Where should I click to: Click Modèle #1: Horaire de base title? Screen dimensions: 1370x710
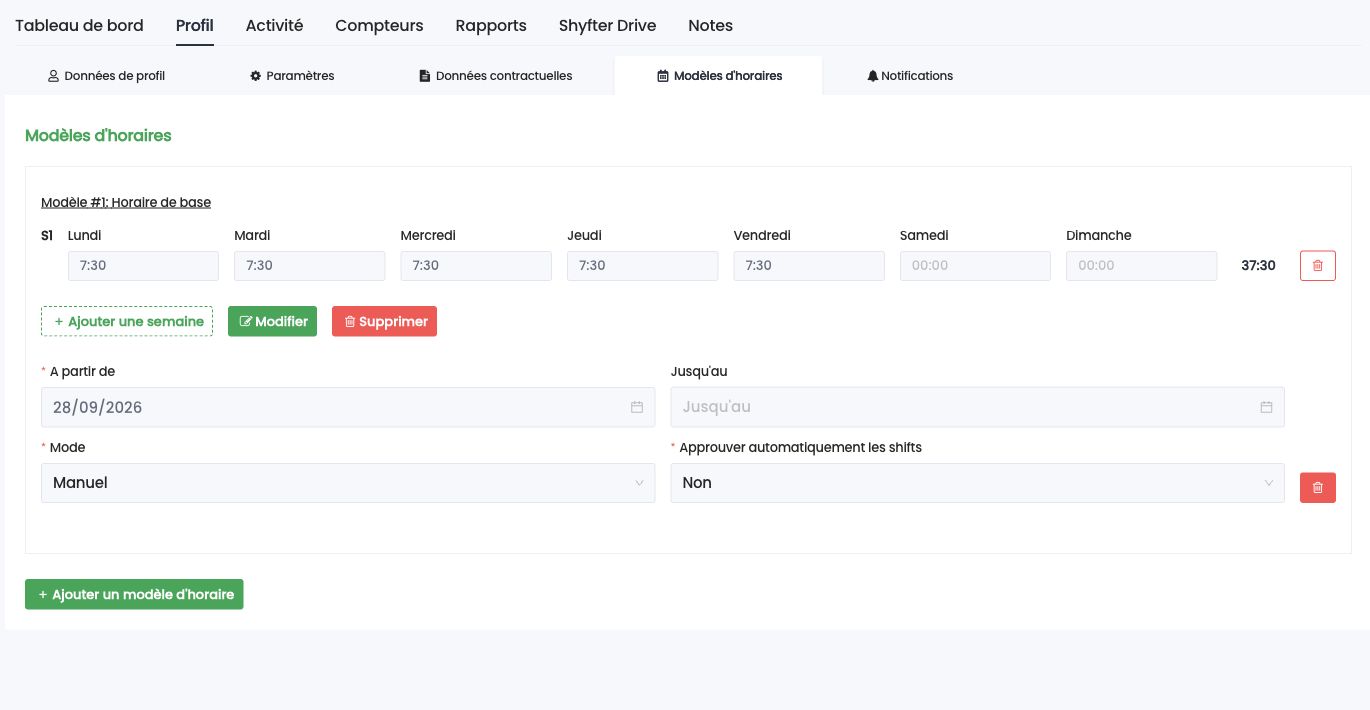tap(126, 202)
